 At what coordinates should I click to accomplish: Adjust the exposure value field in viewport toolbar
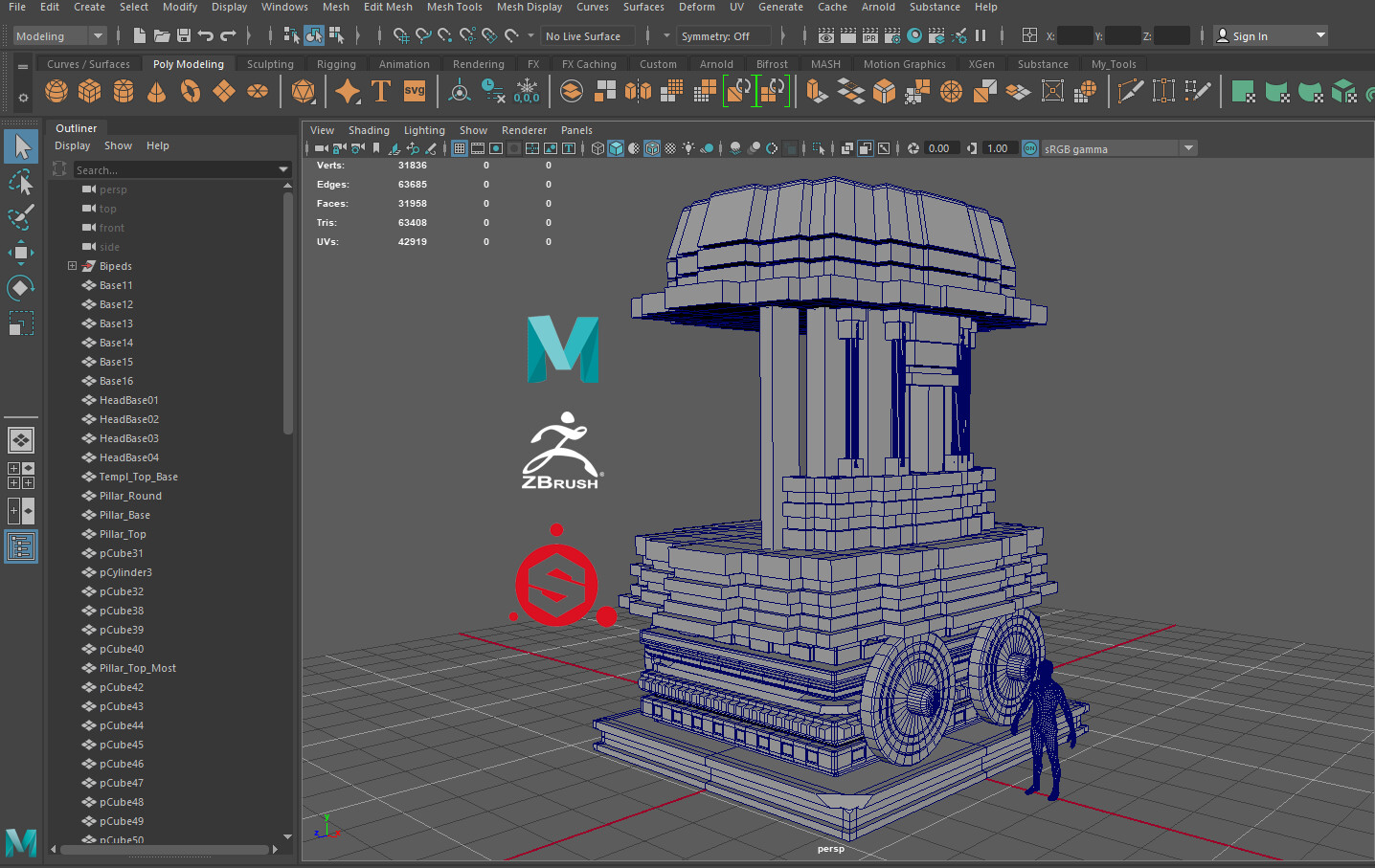click(x=943, y=147)
